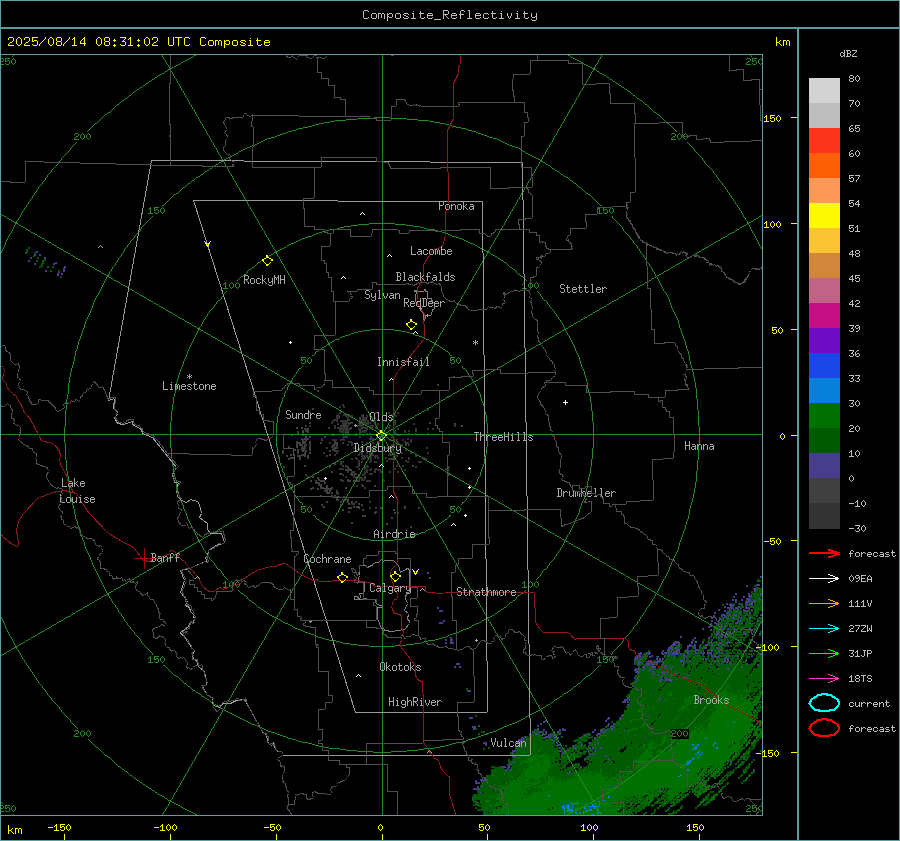Click the Drumheller label
This screenshot has height=841, width=900.
[x=586, y=493]
